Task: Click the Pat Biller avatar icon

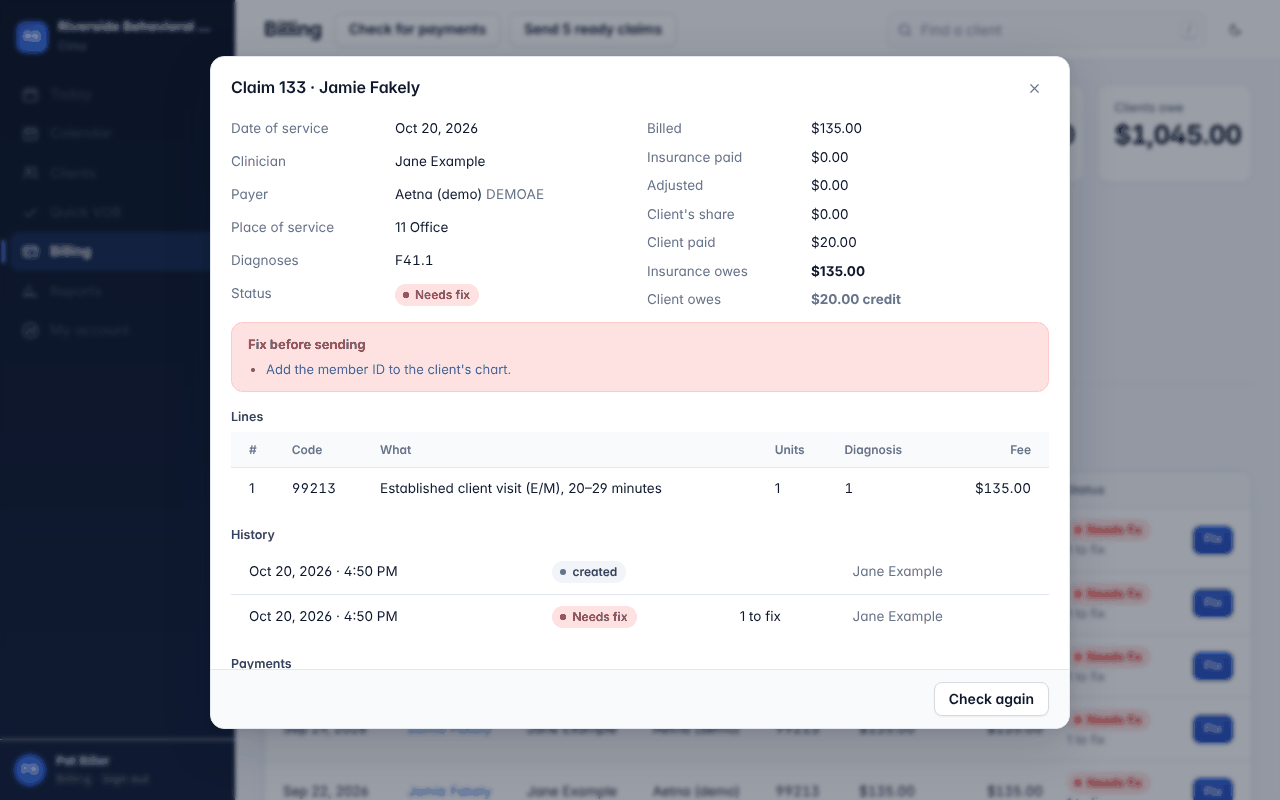Action: tap(31, 769)
